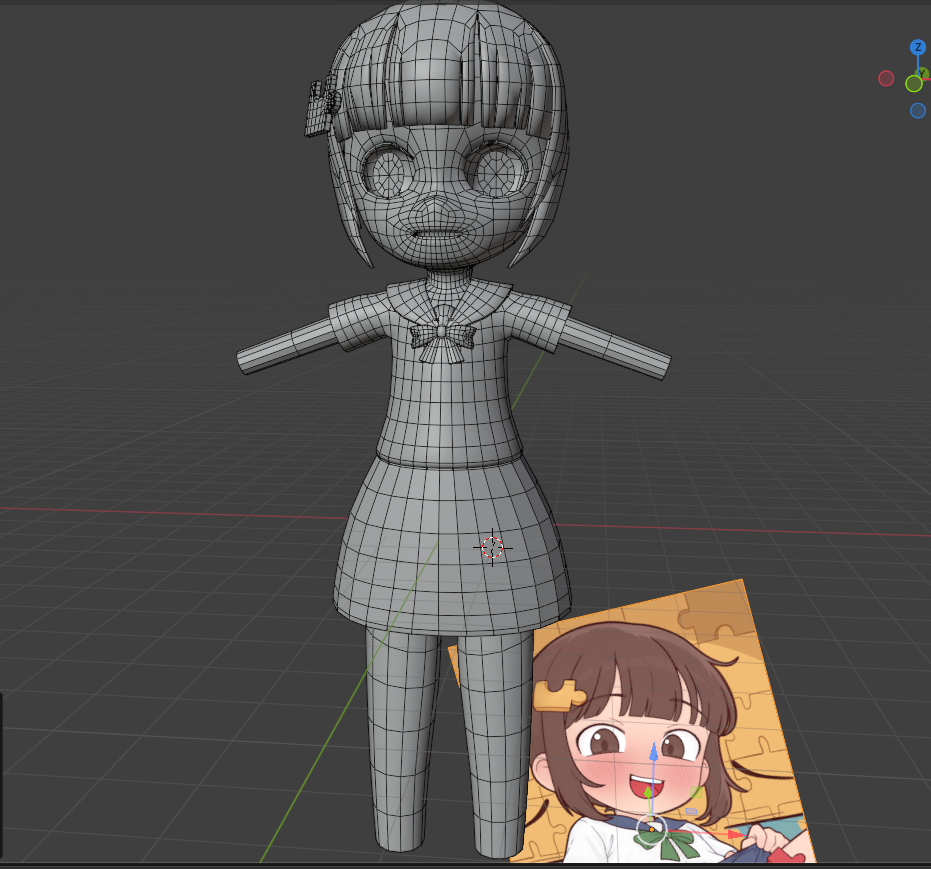Click the small blue plane handle of move gizmo
The height and width of the screenshot is (869, 931).
(x=691, y=811)
